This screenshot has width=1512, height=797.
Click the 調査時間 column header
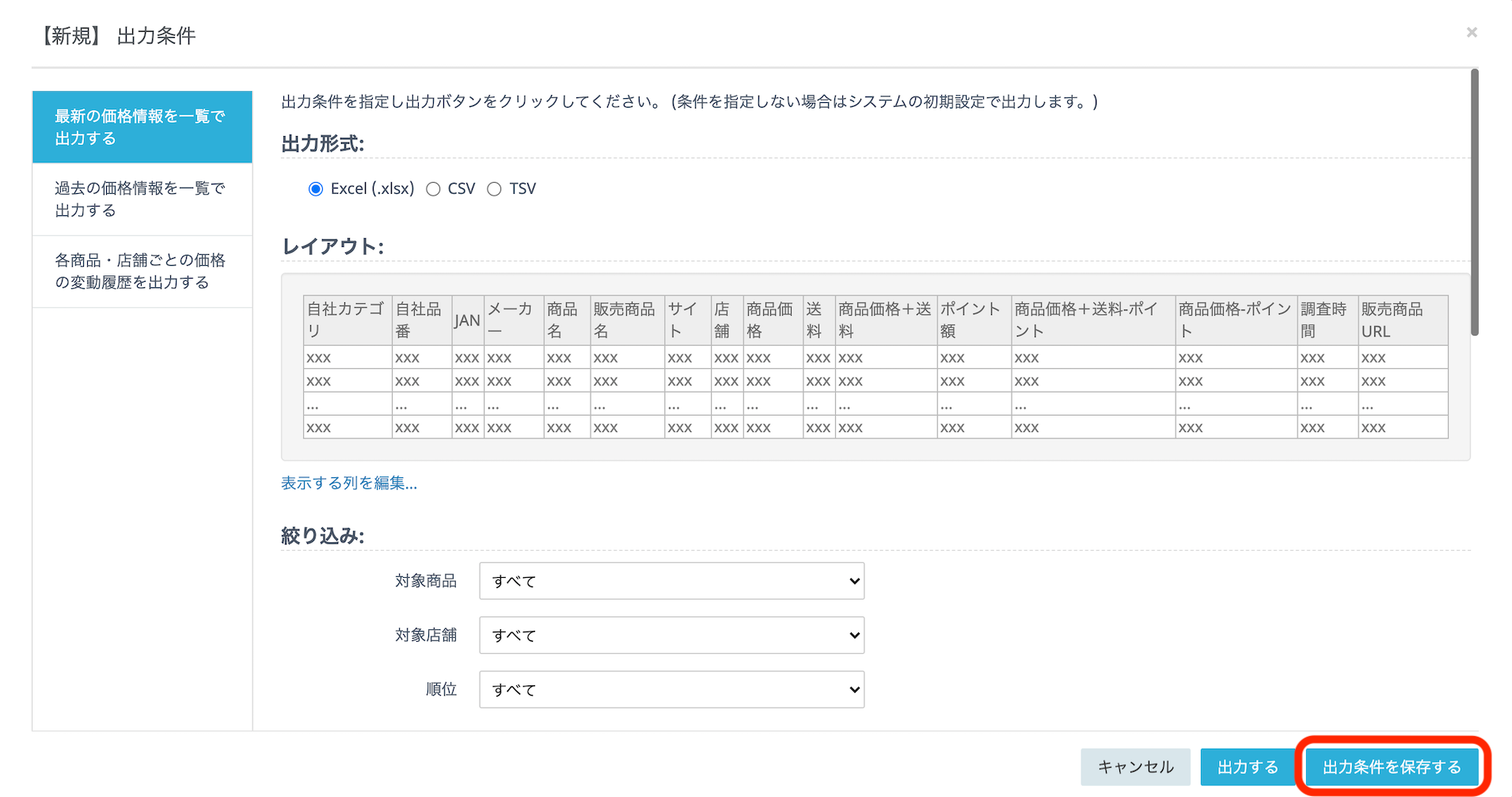(x=1327, y=320)
